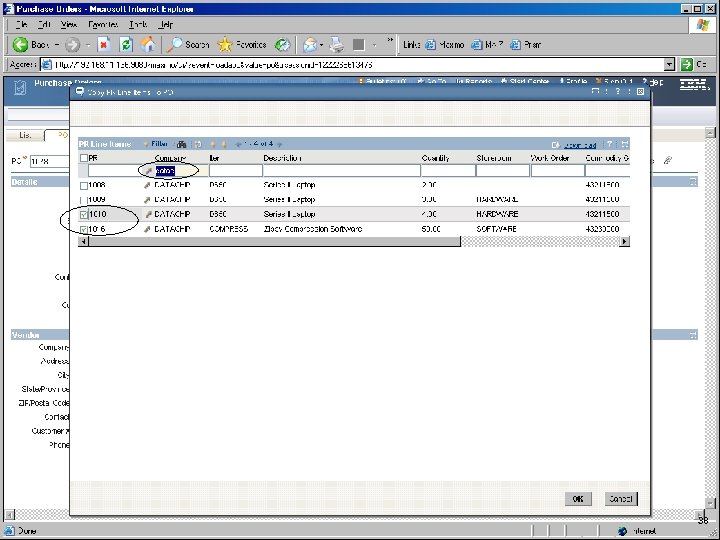Click the PR filter input field

click(x=115, y=171)
